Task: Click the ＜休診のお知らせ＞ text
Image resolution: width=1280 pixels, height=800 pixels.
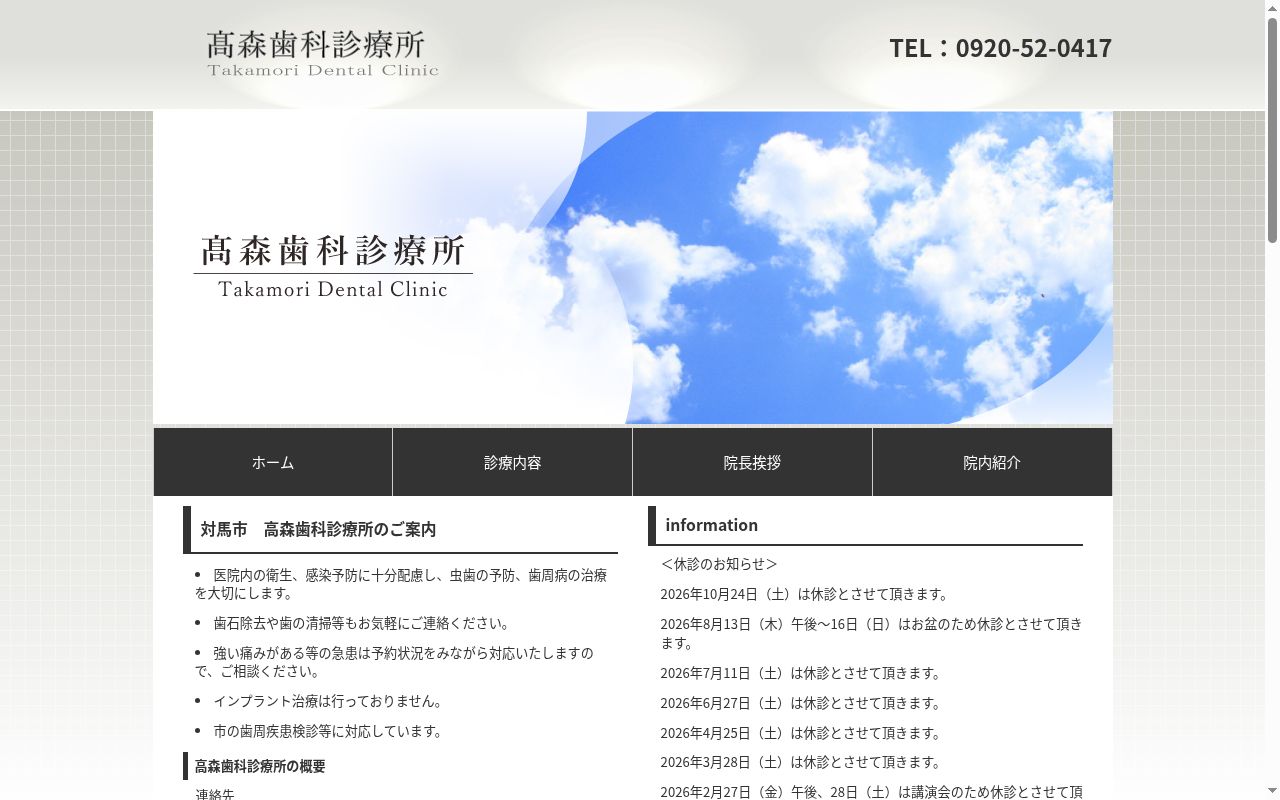Action: click(x=719, y=564)
